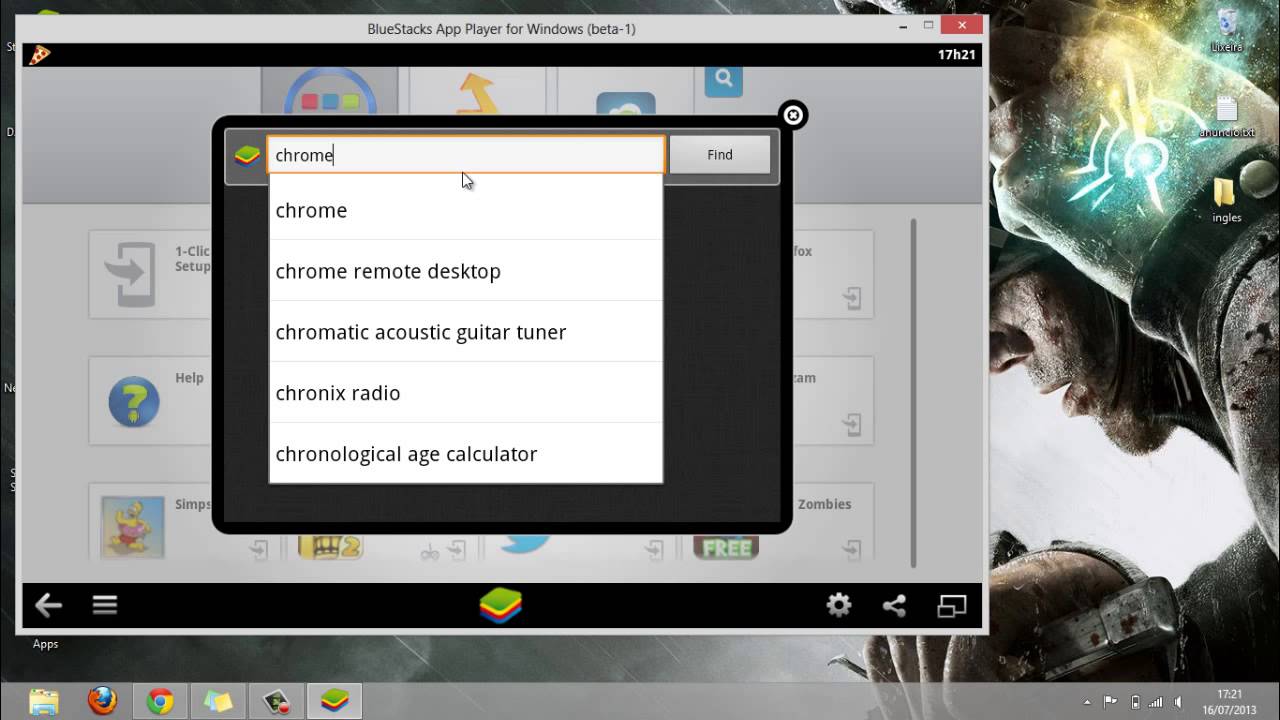Select anuncio.txt file on desktop
This screenshot has height=720, width=1280.
click(1226, 116)
